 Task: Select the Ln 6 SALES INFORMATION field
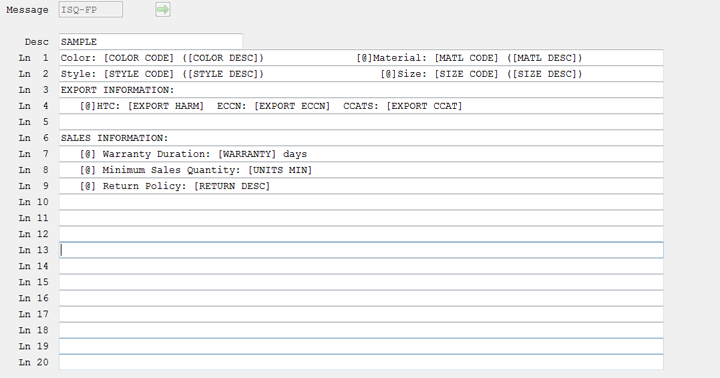(x=361, y=138)
